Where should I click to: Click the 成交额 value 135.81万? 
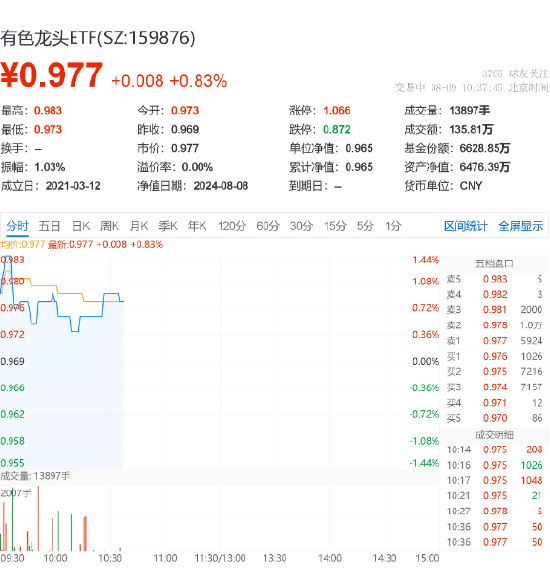coord(471,129)
